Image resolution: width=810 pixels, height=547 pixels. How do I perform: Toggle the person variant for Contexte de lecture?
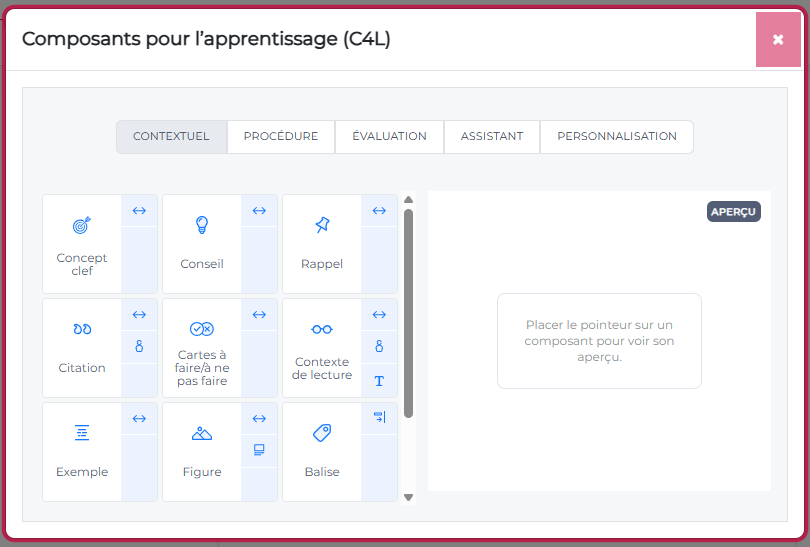(379, 347)
